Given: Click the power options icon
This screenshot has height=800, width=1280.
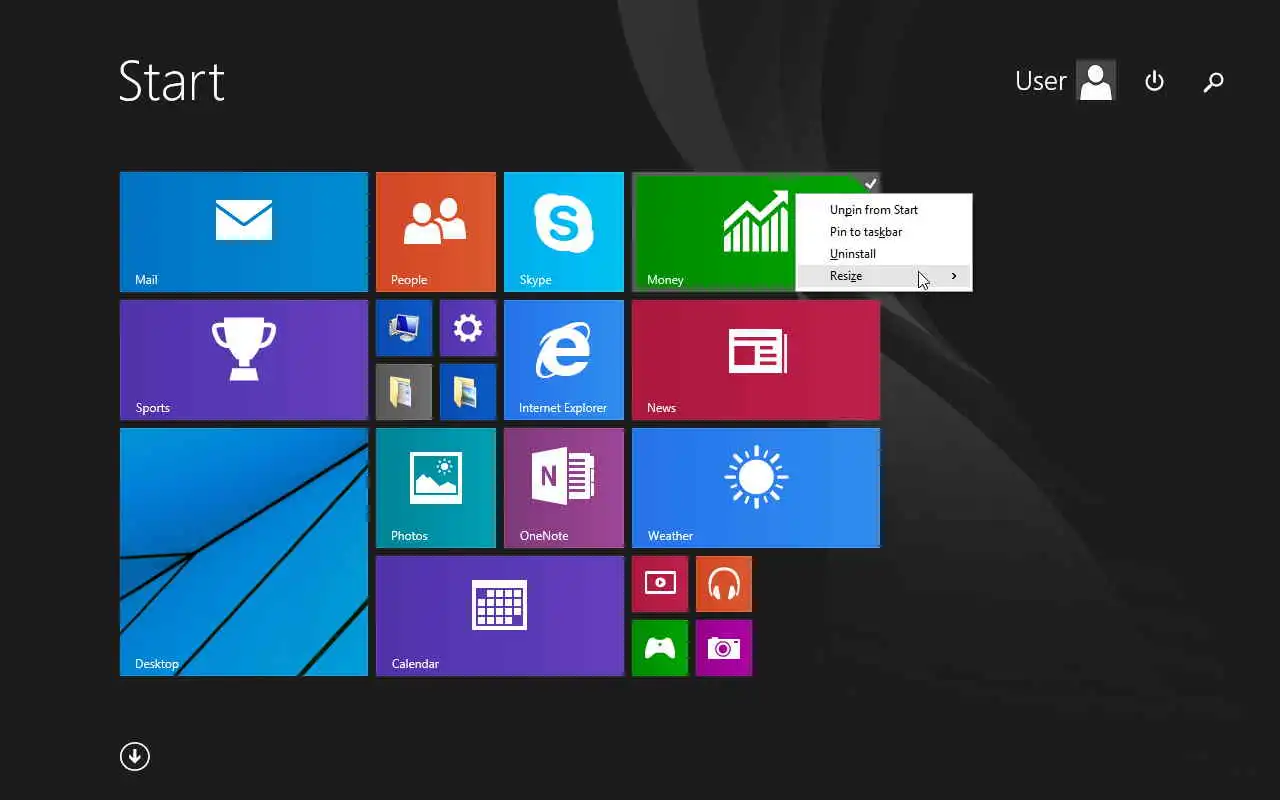Looking at the screenshot, I should [x=1154, y=81].
